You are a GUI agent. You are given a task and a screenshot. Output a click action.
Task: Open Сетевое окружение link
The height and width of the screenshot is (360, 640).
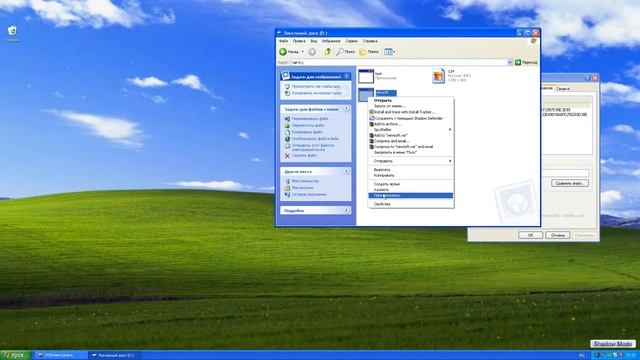coord(309,195)
